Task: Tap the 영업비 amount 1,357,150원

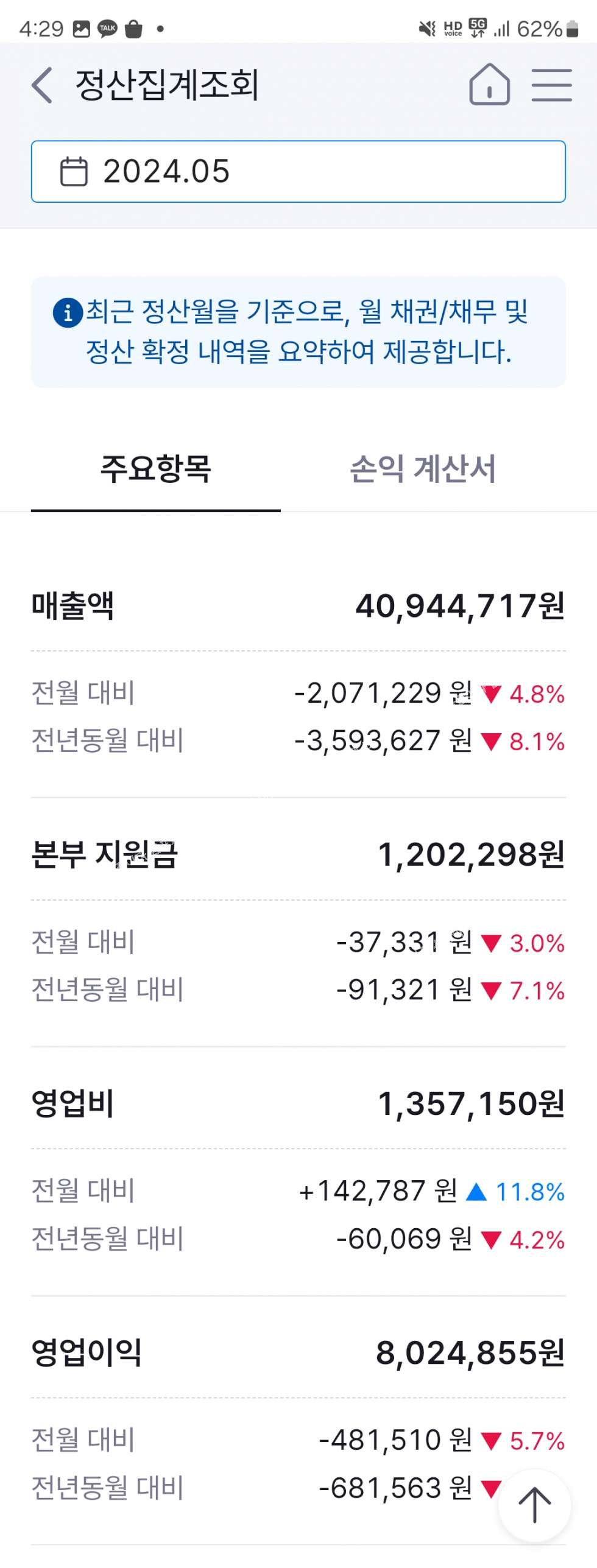Action: [x=471, y=1103]
